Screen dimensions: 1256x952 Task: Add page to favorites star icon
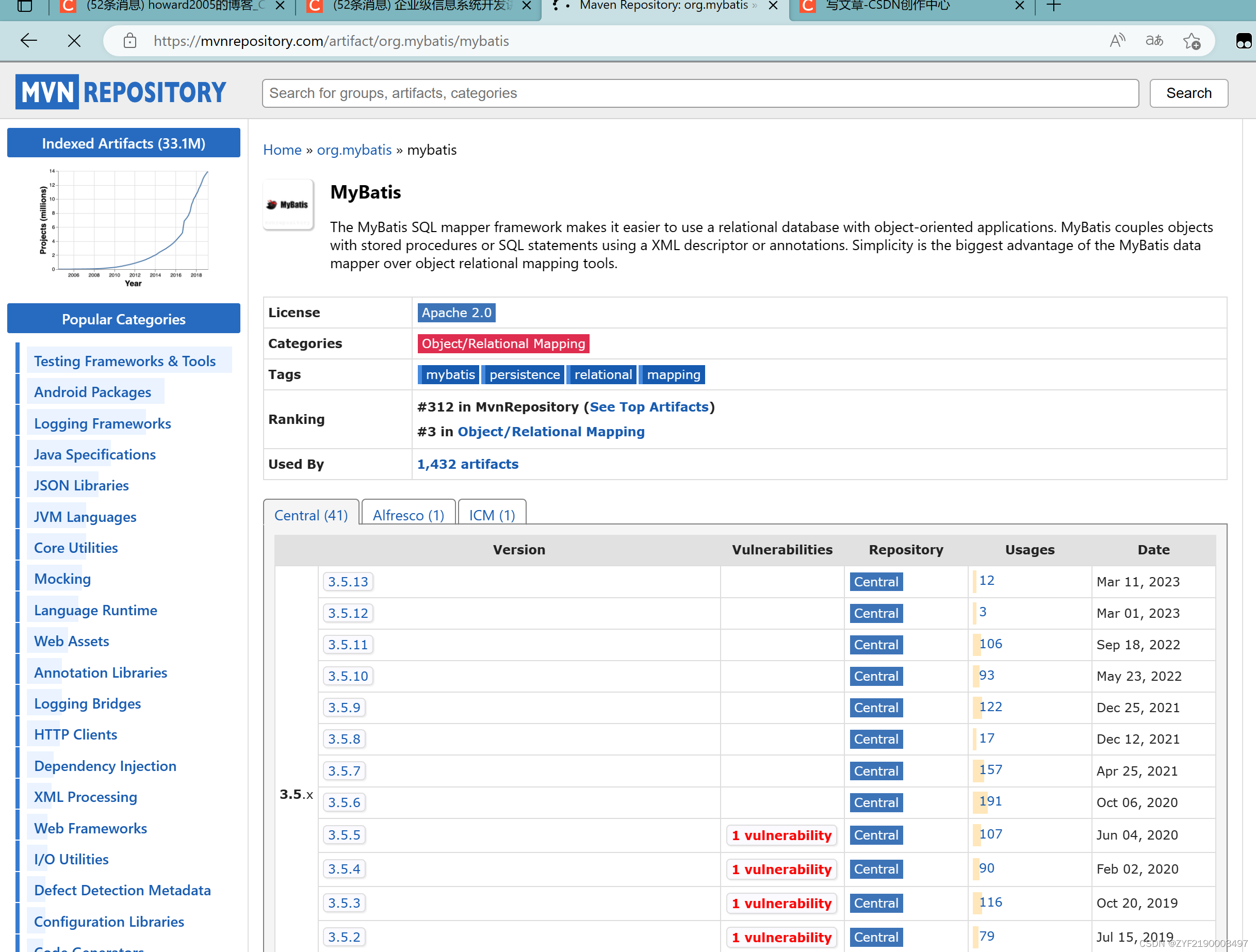click(1192, 41)
